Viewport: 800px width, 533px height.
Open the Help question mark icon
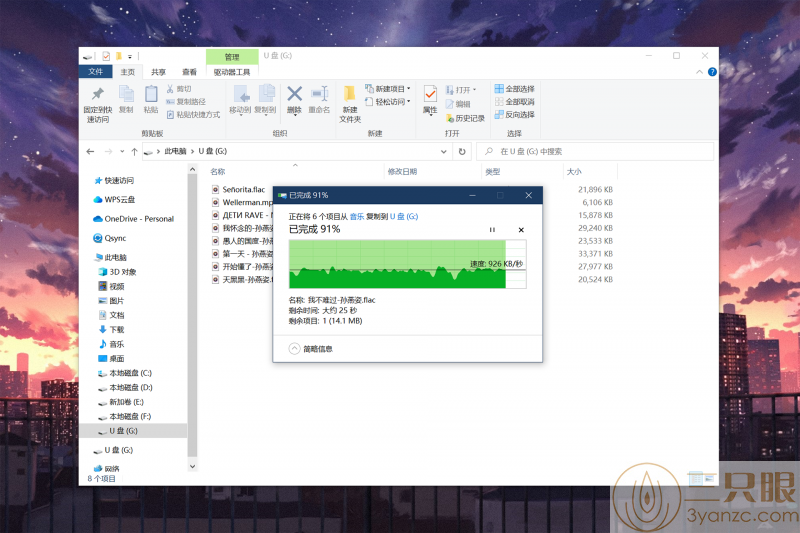click(712, 72)
